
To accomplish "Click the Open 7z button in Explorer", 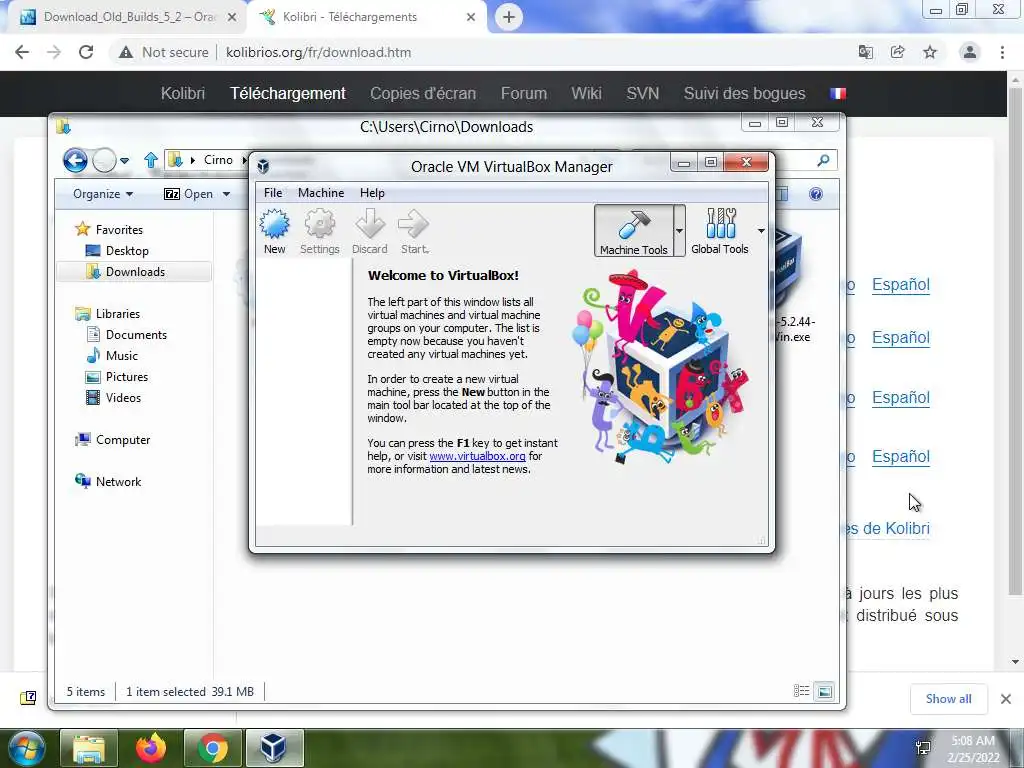I will coord(189,194).
